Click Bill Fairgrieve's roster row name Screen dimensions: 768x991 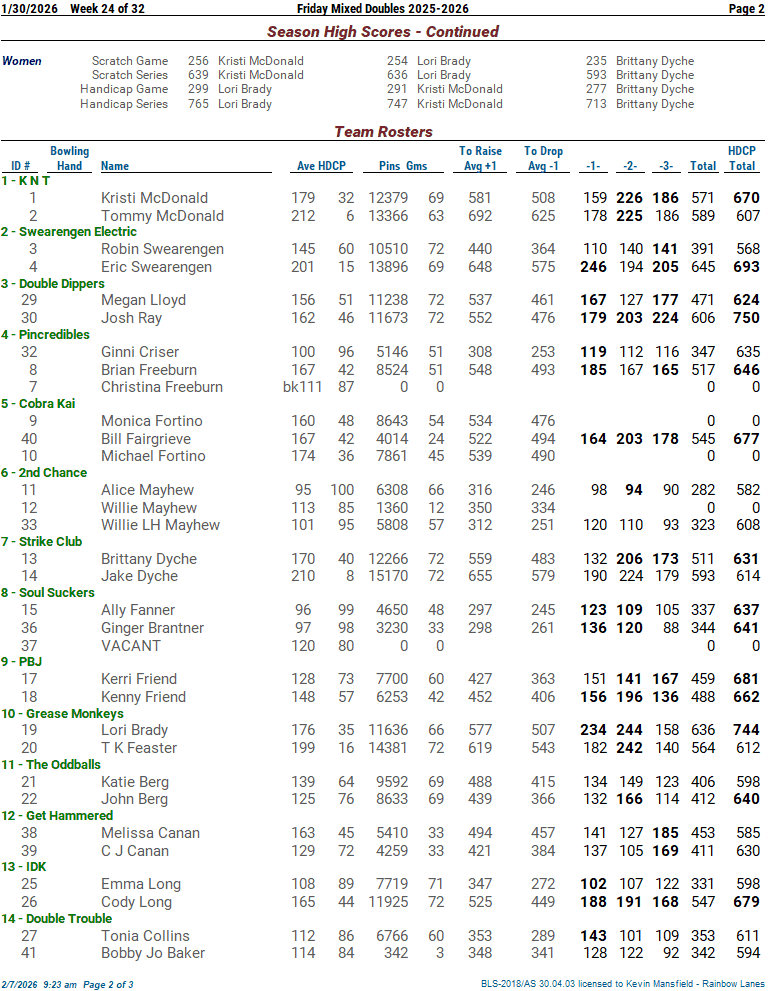click(x=151, y=439)
